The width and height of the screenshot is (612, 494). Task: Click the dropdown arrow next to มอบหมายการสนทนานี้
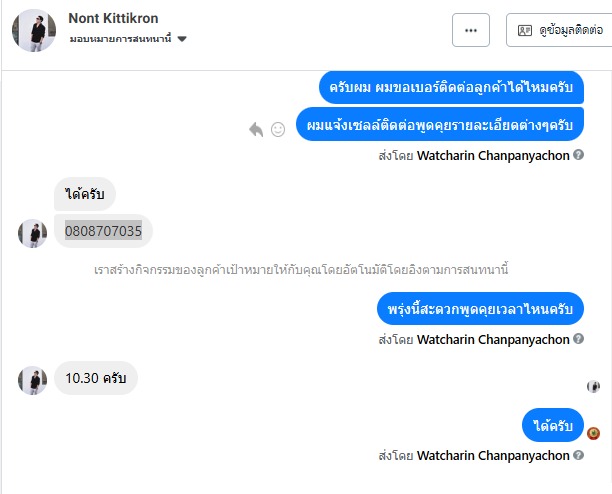182,39
